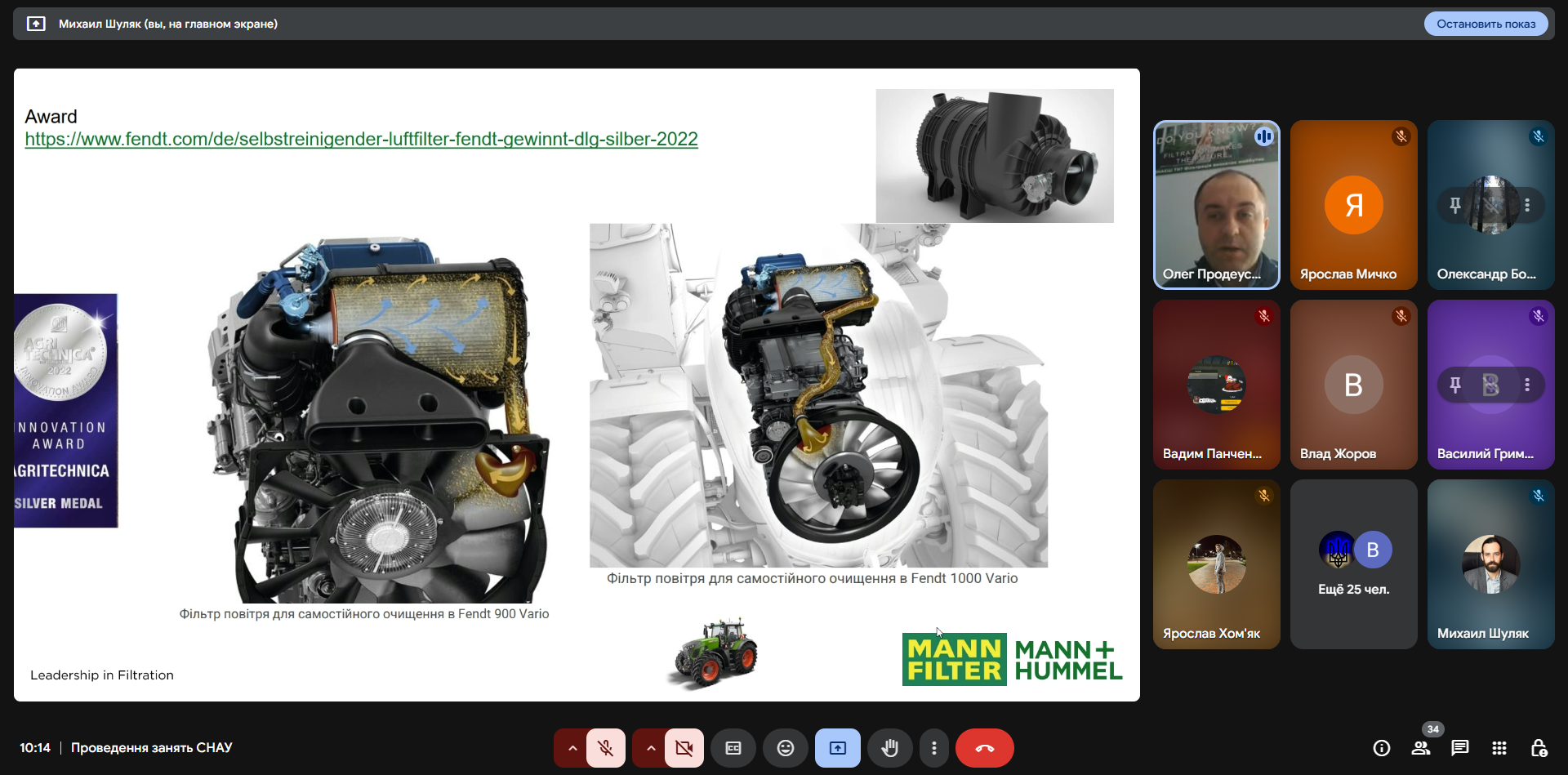
Task: Raise hand button in call controls
Action: (890, 748)
